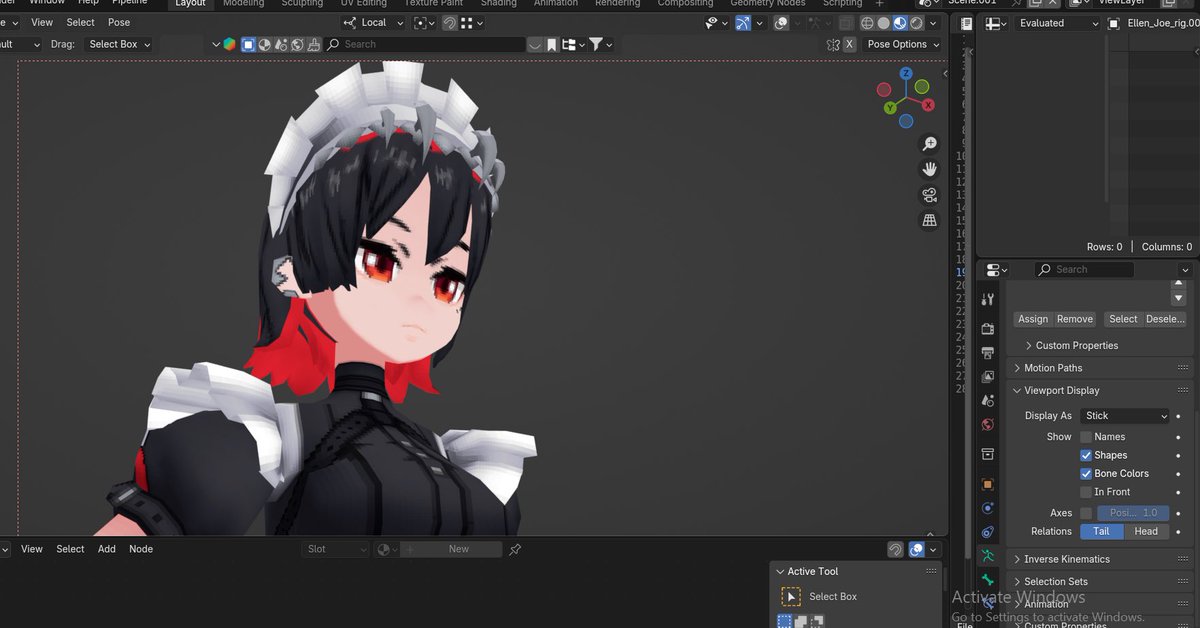Click the blue Z axis gizmo circle

pos(906,74)
